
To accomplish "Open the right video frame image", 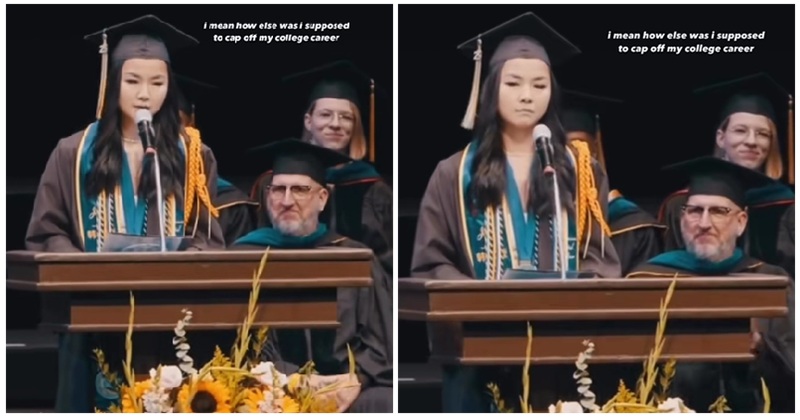I will click(x=596, y=208).
